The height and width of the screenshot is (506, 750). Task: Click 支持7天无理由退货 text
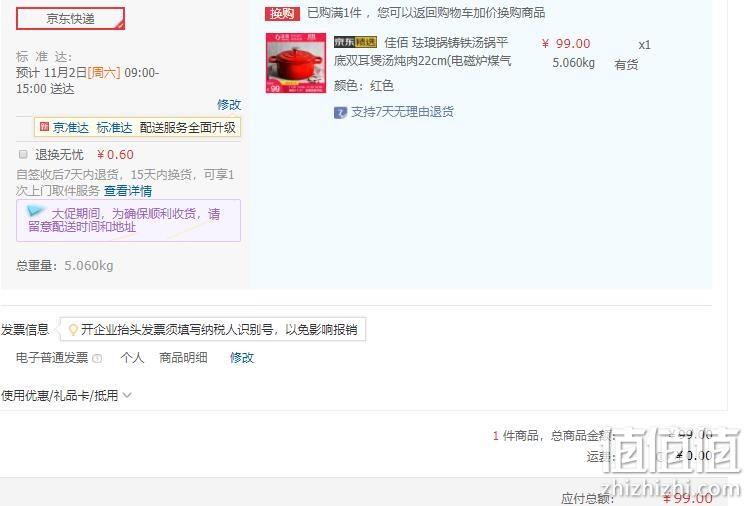pos(402,112)
